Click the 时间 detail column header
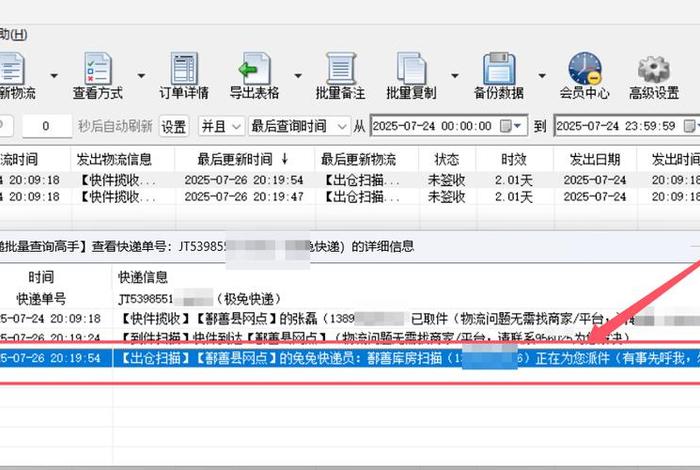Screen dimensions: 700x470 point(41,277)
